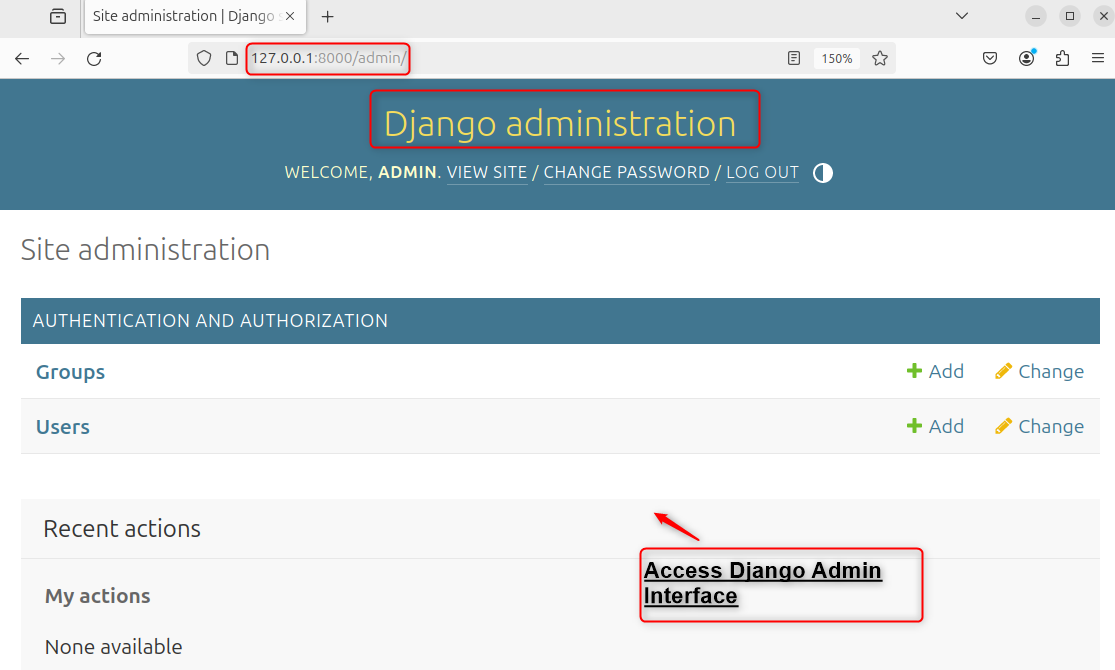Open Change pencil icon for Groups
The height and width of the screenshot is (670, 1115).
click(x=1039, y=371)
